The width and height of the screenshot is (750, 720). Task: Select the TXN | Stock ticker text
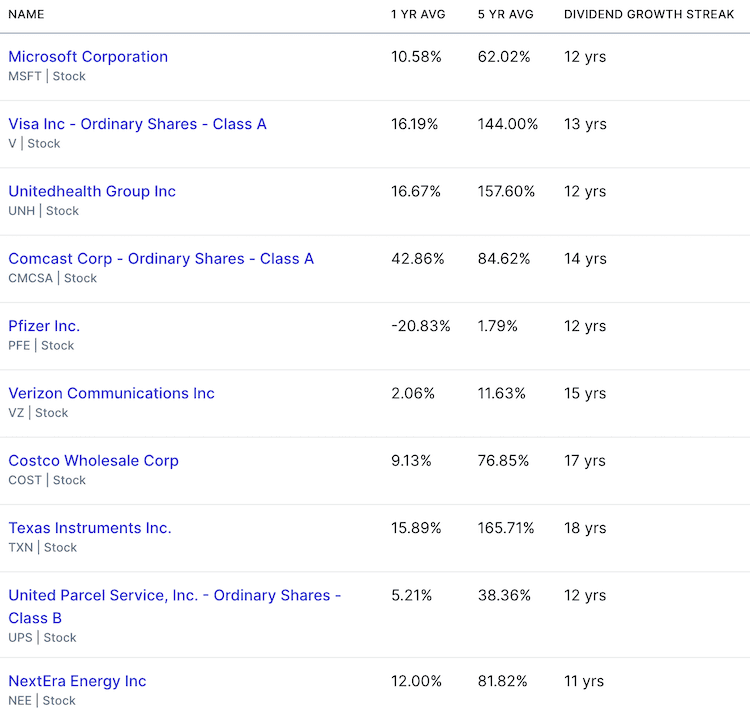(x=43, y=547)
